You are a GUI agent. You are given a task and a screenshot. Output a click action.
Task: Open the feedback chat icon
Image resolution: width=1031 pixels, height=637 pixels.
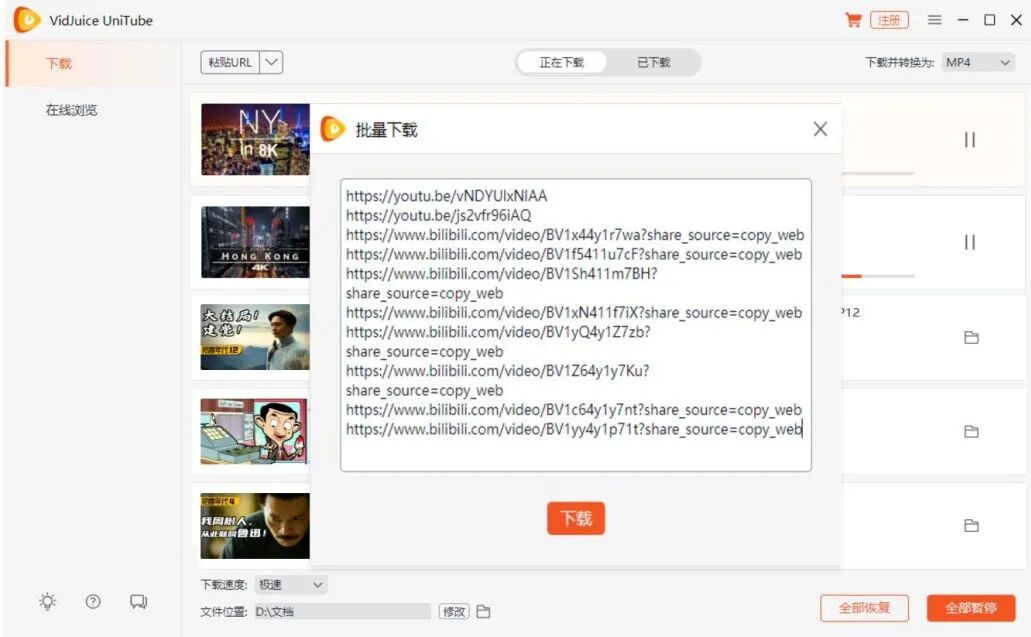[x=138, y=602]
